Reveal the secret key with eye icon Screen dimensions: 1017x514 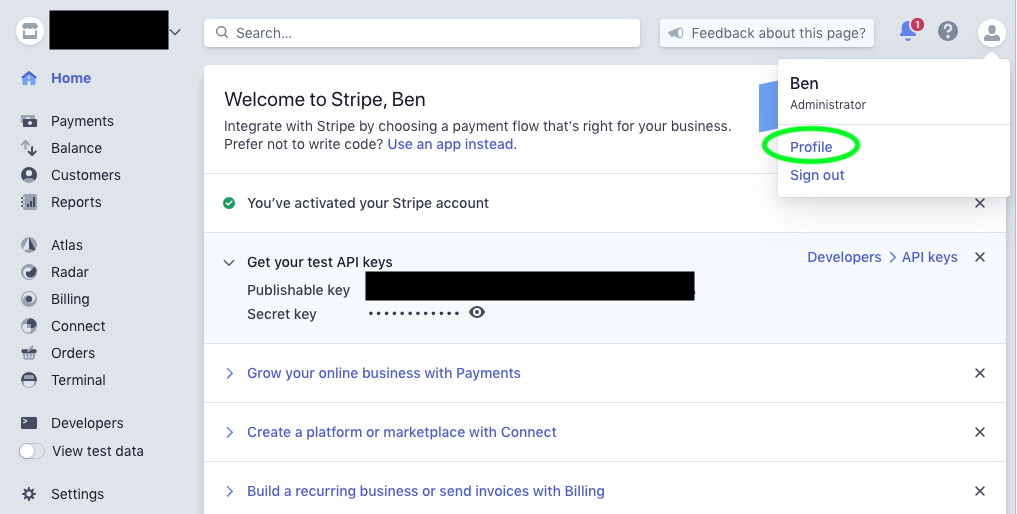pyautogui.click(x=477, y=313)
